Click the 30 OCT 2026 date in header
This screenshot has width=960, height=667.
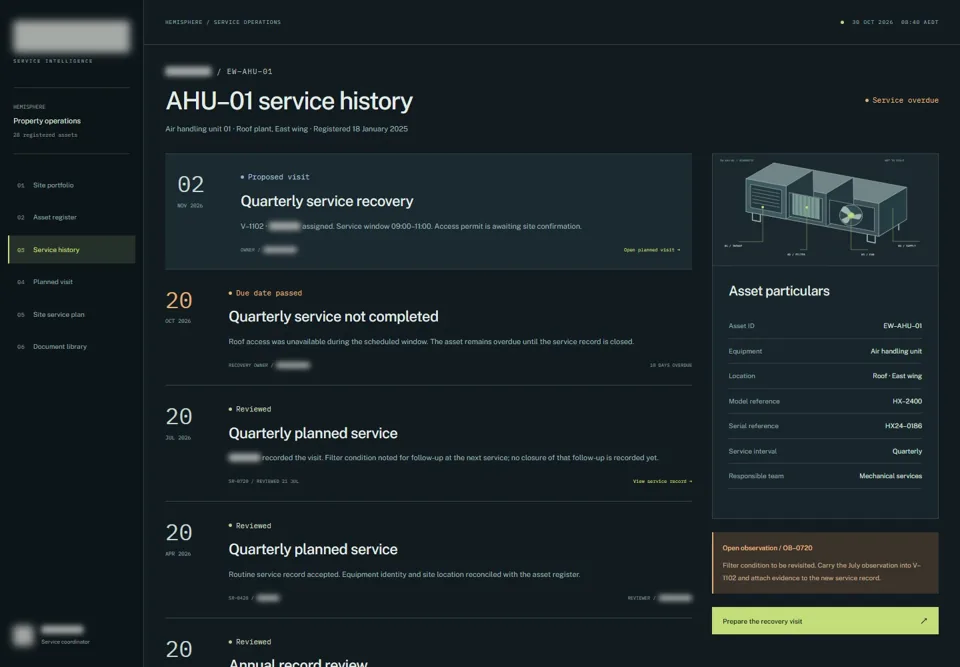click(x=872, y=22)
